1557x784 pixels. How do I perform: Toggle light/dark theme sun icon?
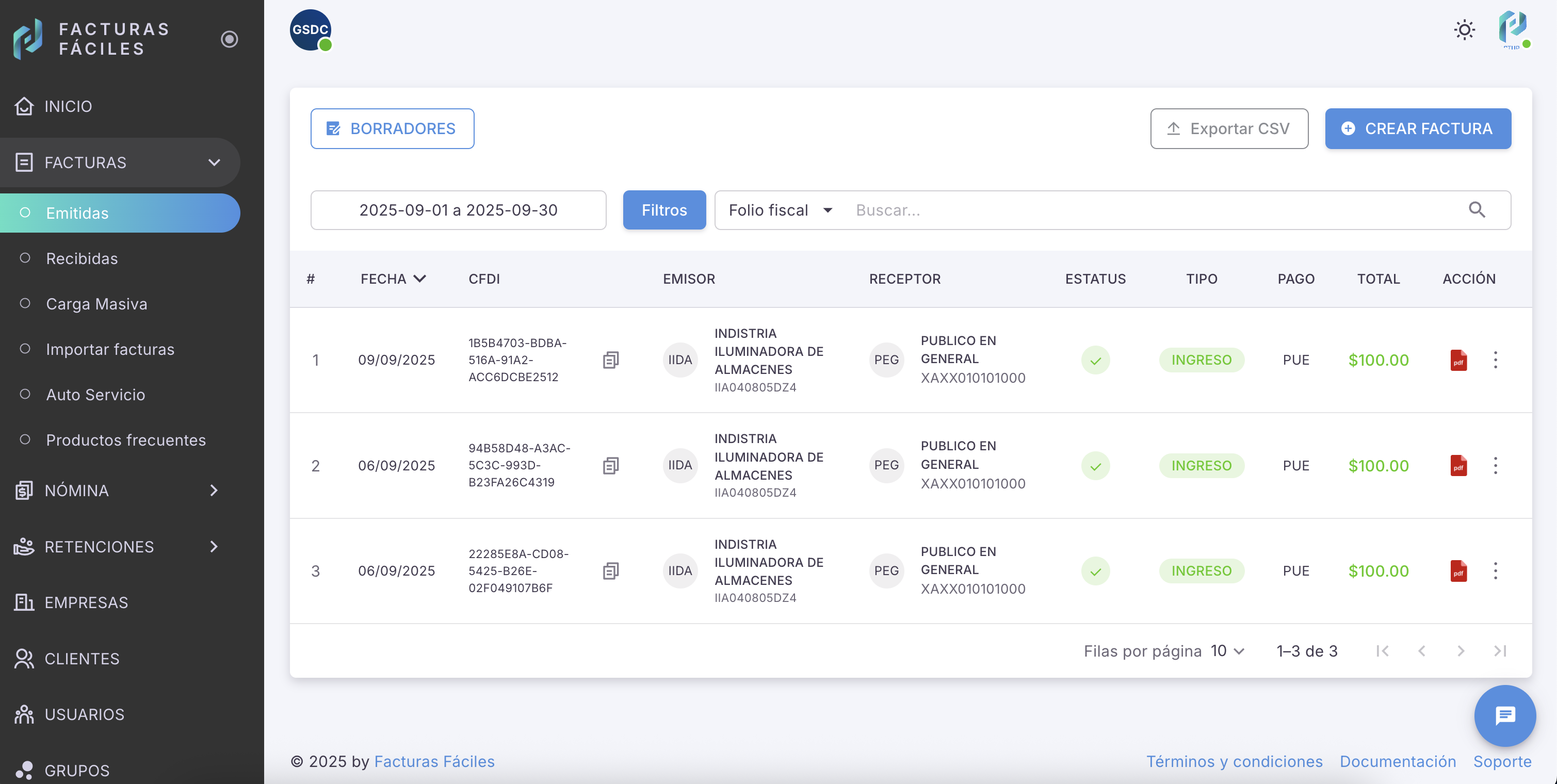[x=1465, y=29]
